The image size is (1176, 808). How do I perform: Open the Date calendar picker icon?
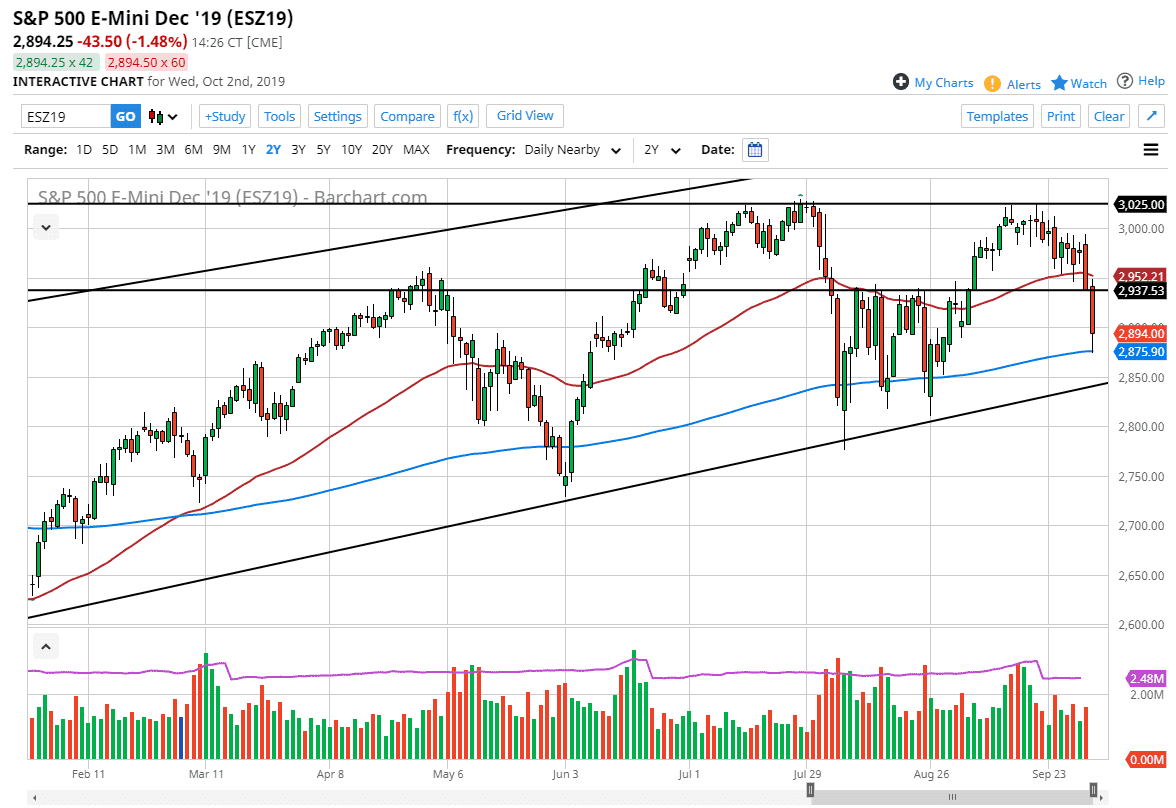tap(754, 149)
